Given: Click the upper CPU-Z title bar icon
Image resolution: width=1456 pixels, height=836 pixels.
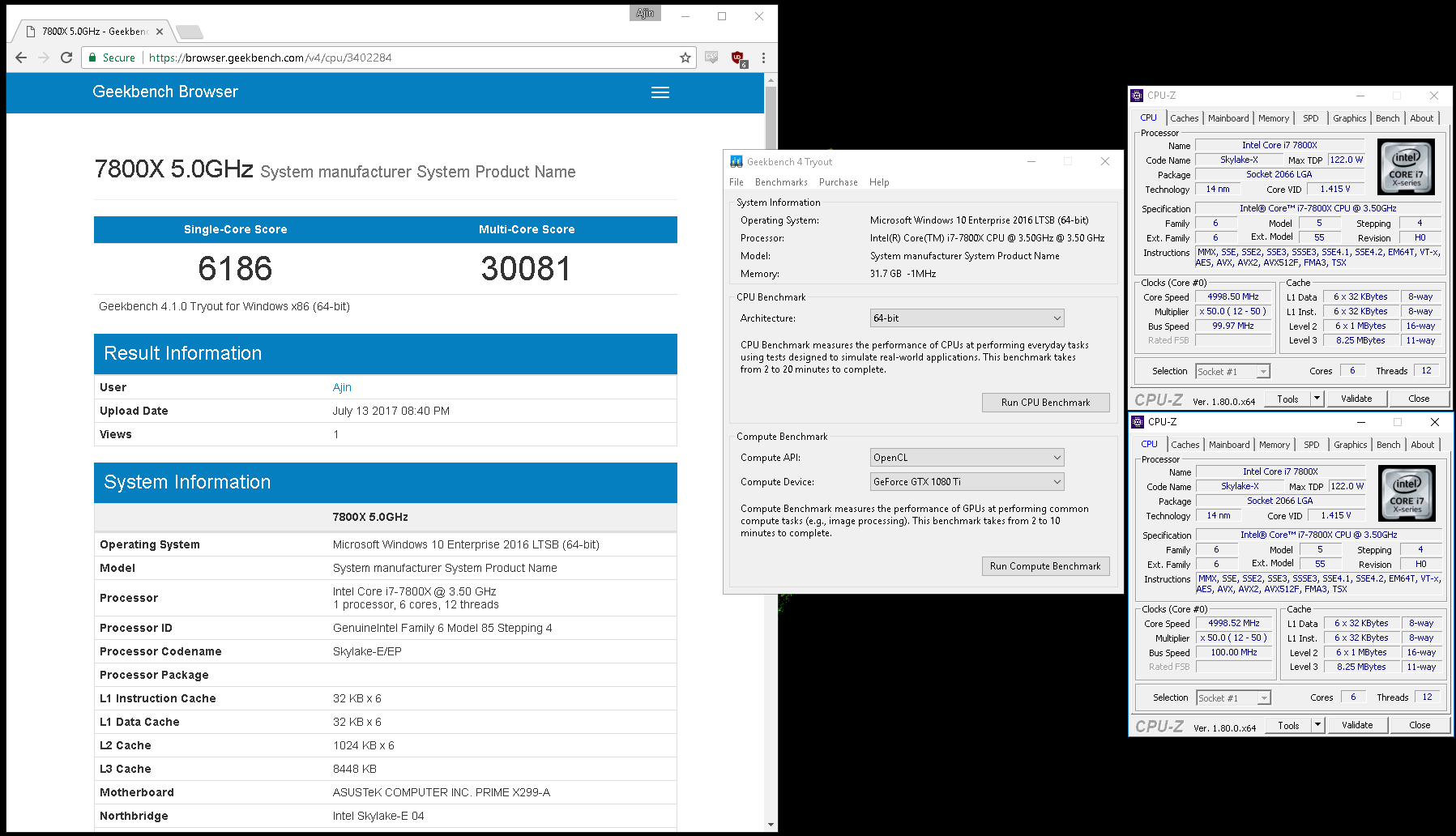Looking at the screenshot, I should pyautogui.click(x=1138, y=95).
